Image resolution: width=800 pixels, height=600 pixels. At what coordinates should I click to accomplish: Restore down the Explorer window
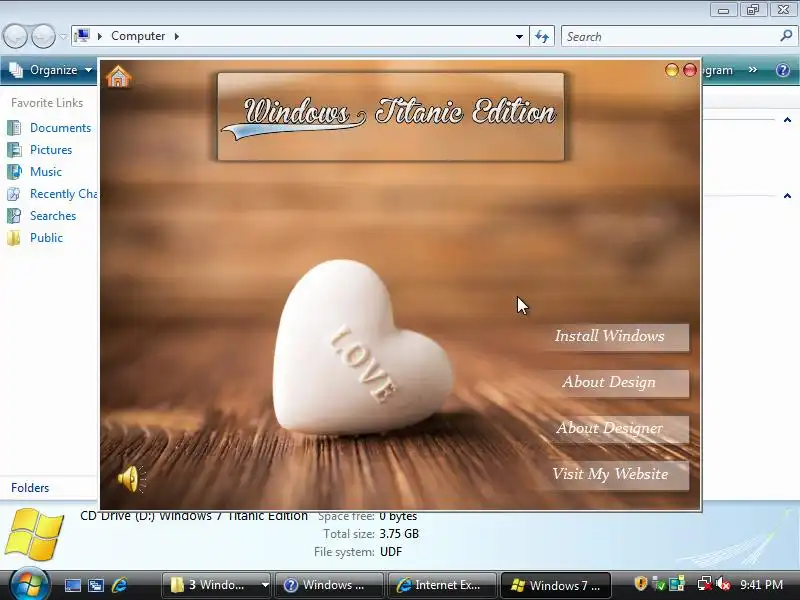click(753, 10)
